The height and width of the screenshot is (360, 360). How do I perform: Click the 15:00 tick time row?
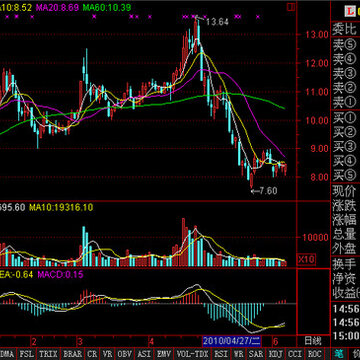point(346,335)
